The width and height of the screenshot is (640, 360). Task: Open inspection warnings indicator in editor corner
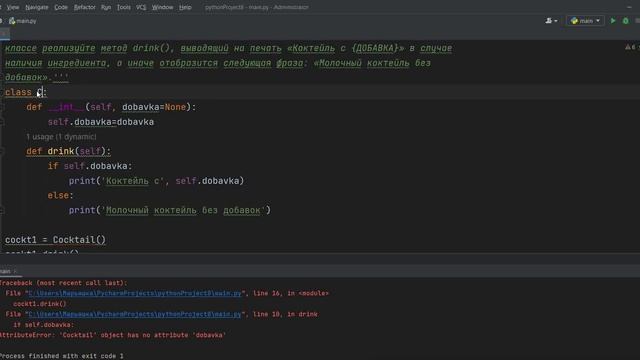click(631, 47)
